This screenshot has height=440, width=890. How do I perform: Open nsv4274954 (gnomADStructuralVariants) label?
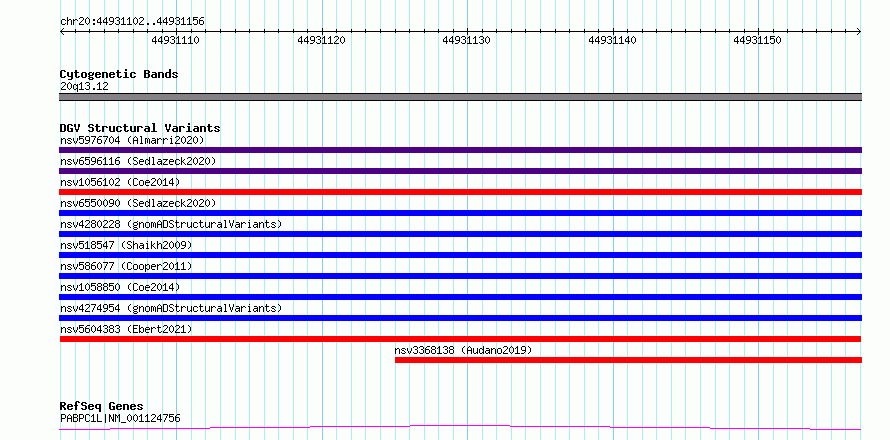point(171,308)
